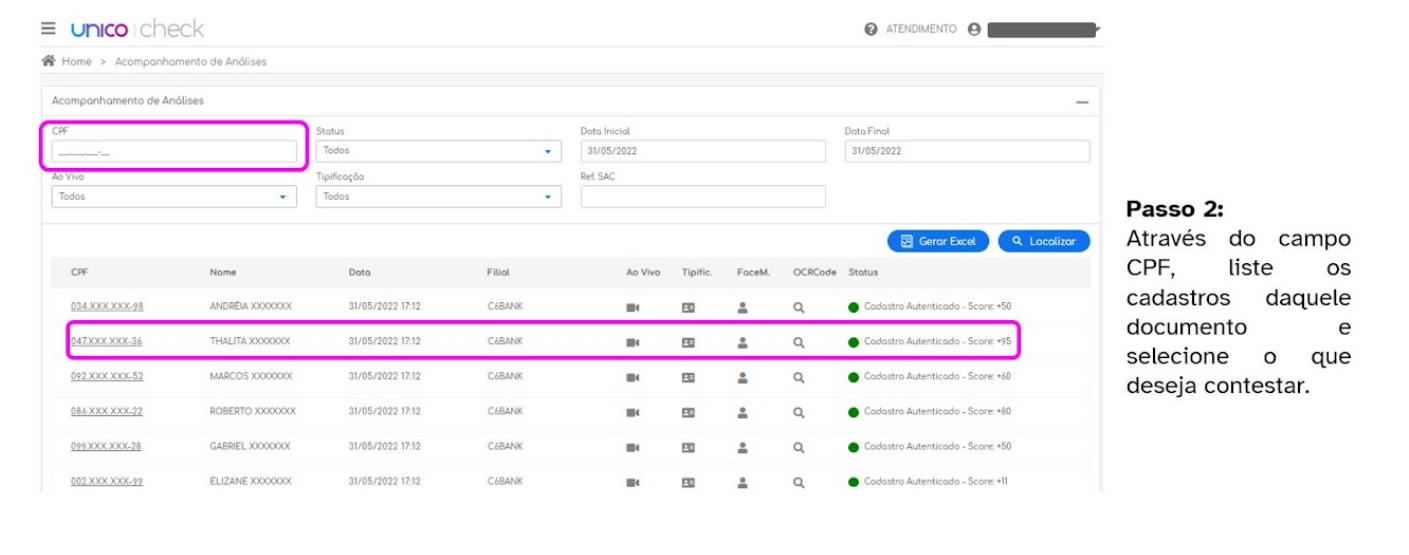Open FaceM. person icon for MARCOS row
1409x555 pixels.
click(x=743, y=377)
